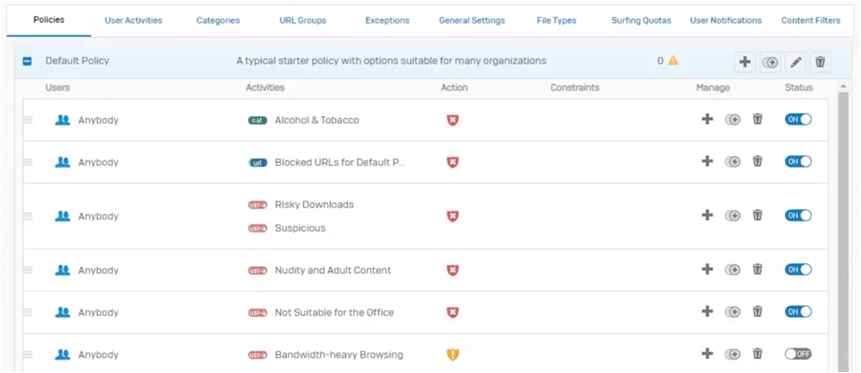Image resolution: width=861 pixels, height=373 pixels.
Task: Click the Suspicious activity label
Action: pos(300,228)
